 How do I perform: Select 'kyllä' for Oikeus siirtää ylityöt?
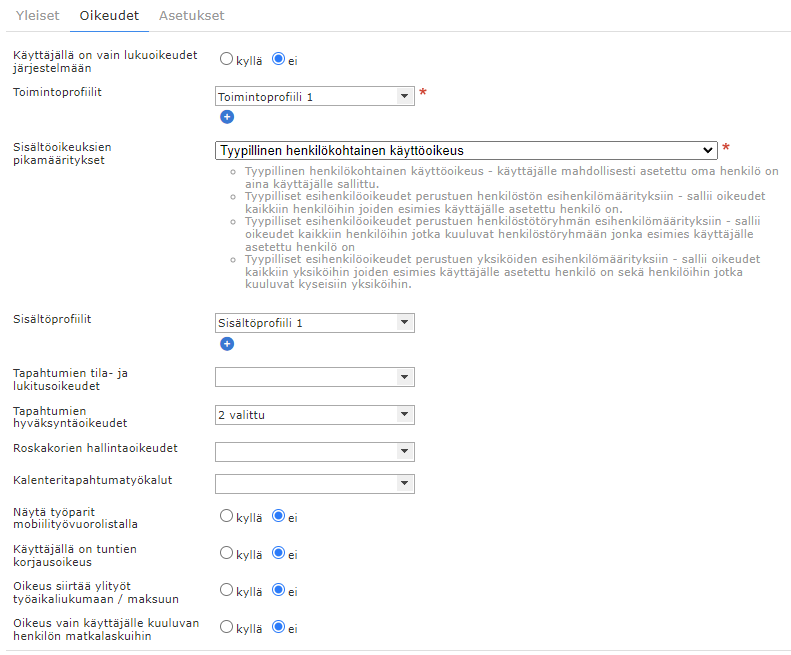(x=227, y=590)
